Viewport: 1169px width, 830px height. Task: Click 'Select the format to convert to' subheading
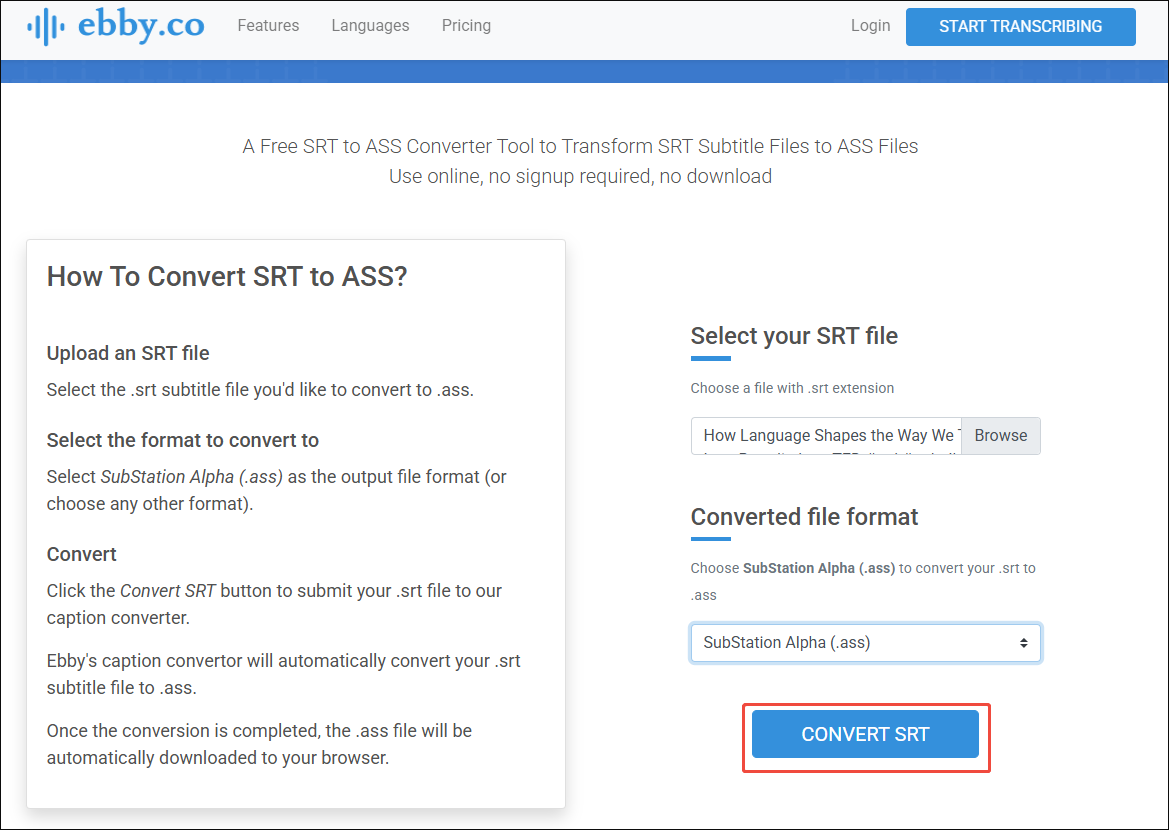point(183,440)
